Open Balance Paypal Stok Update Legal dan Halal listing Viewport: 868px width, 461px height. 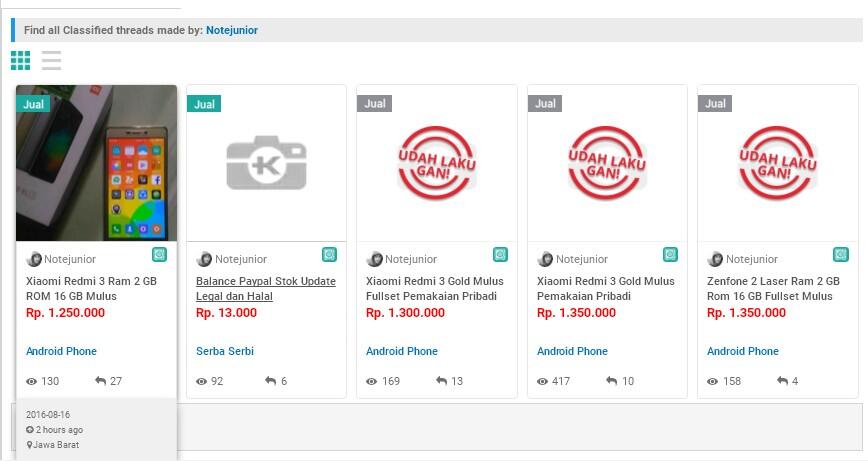266,288
